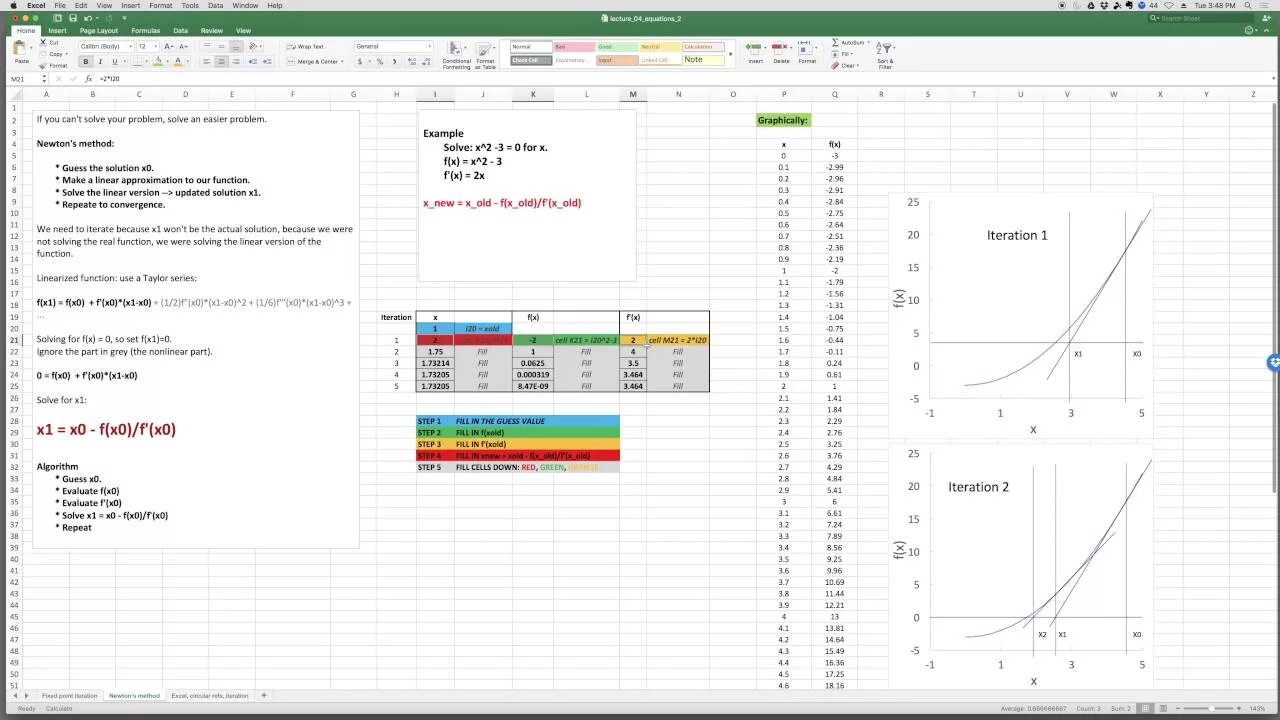This screenshot has width=1280, height=720.
Task: Open the Review ribbon tab
Action: tap(211, 31)
